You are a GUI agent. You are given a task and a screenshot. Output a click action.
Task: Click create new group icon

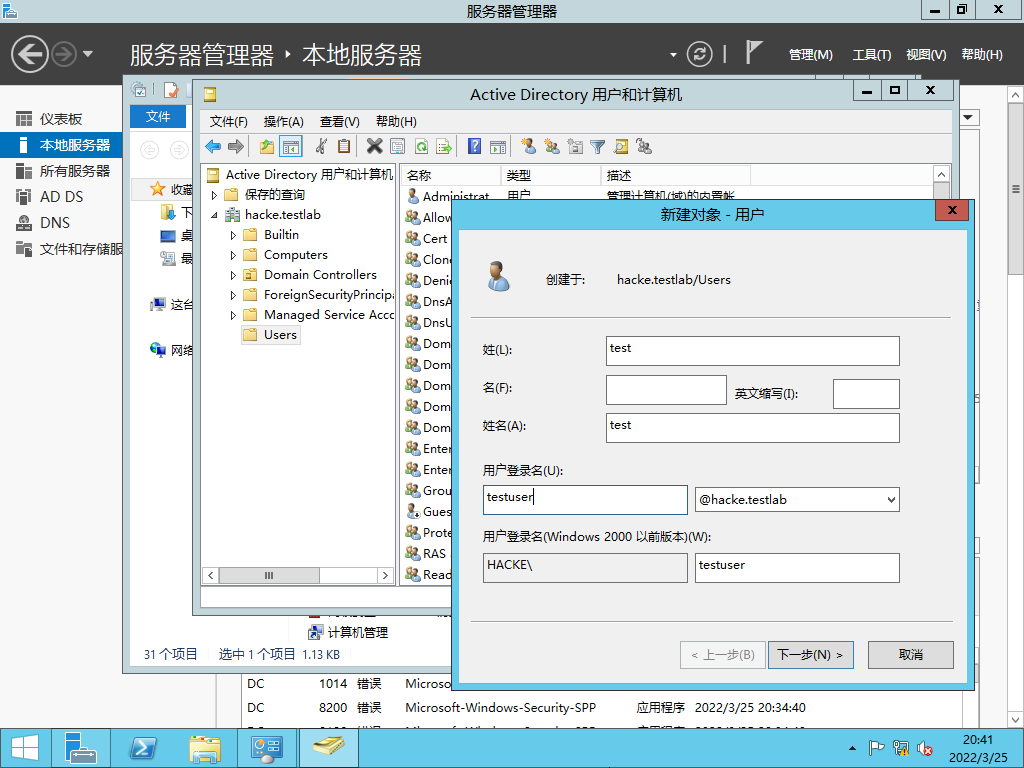click(x=552, y=147)
